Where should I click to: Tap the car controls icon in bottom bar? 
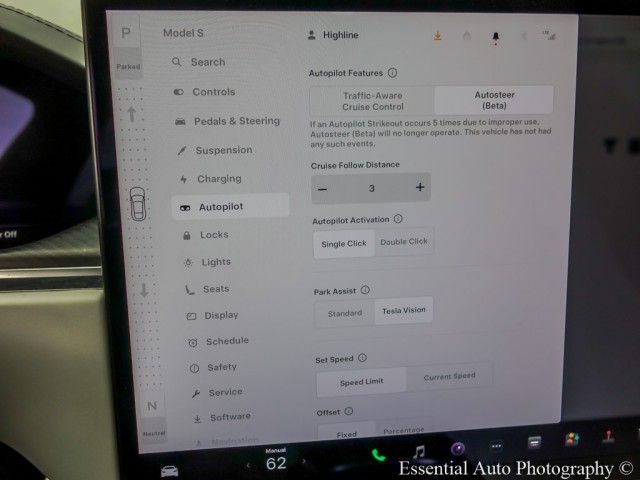tap(169, 470)
